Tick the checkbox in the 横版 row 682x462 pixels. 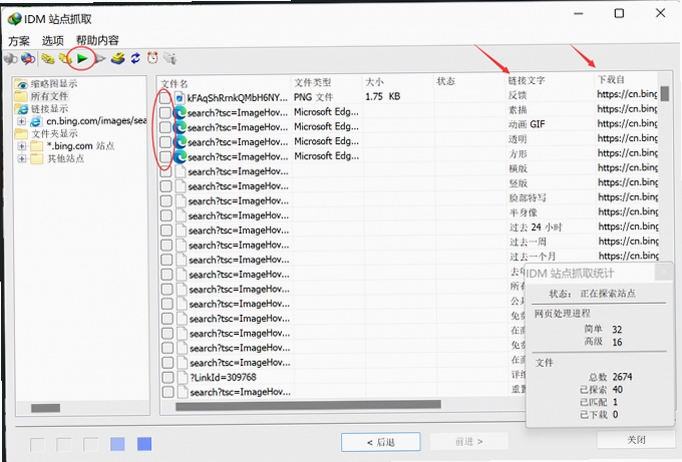click(165, 171)
